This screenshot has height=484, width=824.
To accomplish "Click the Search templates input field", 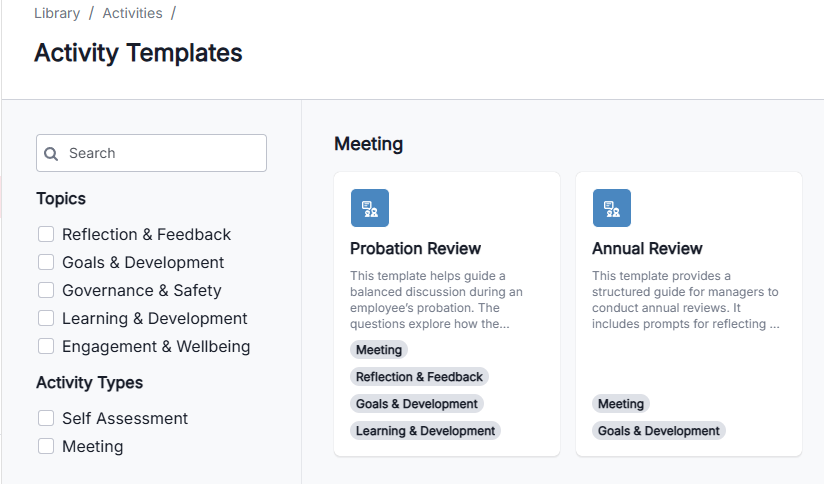I will pyautogui.click(x=151, y=153).
